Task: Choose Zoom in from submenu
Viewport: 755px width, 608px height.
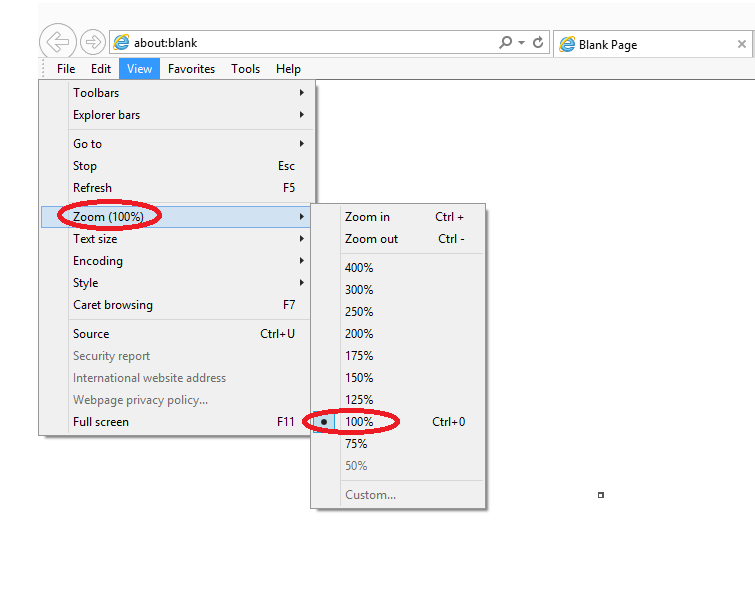Action: [398, 217]
